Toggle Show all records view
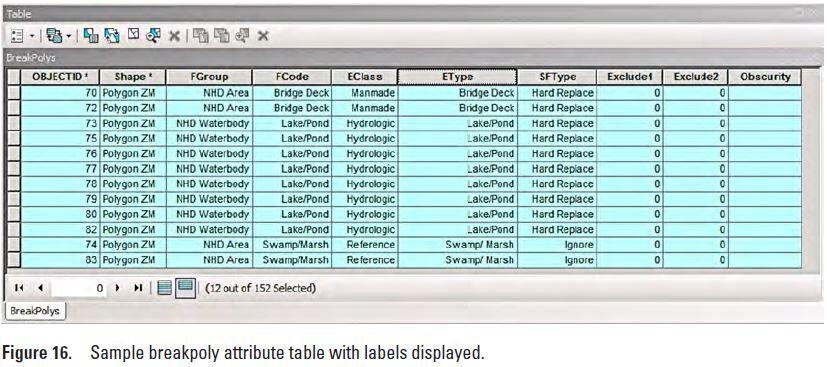Screen dimensions: 827x367 (165, 288)
